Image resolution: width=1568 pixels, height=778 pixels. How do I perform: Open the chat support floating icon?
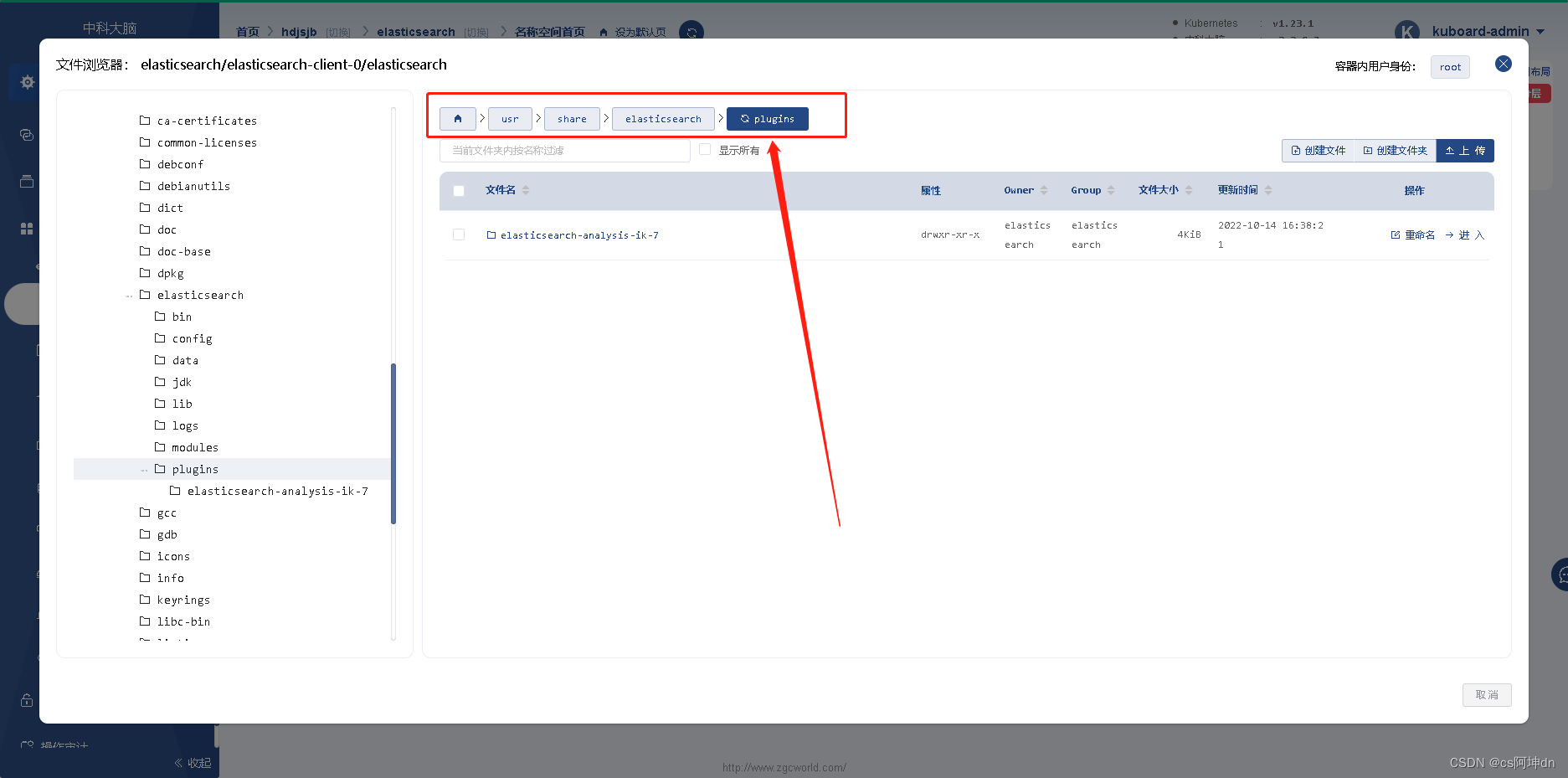point(1560,575)
